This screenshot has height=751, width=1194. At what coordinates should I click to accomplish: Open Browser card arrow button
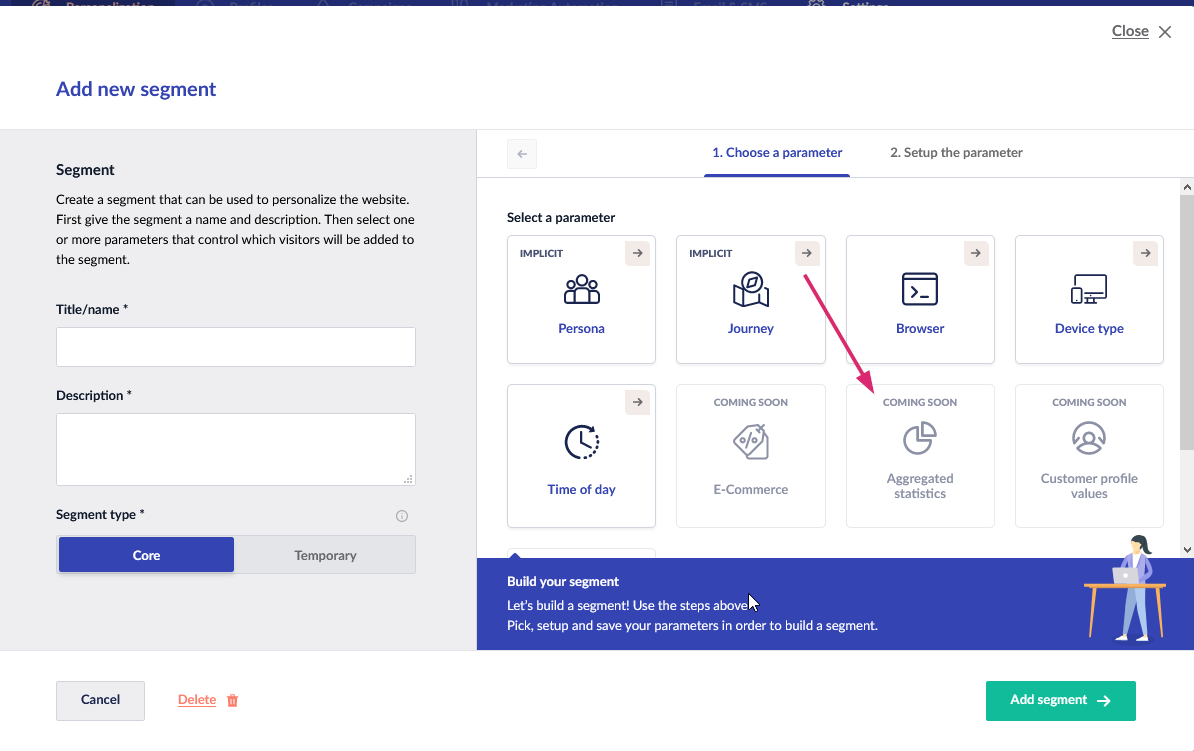[975, 253]
